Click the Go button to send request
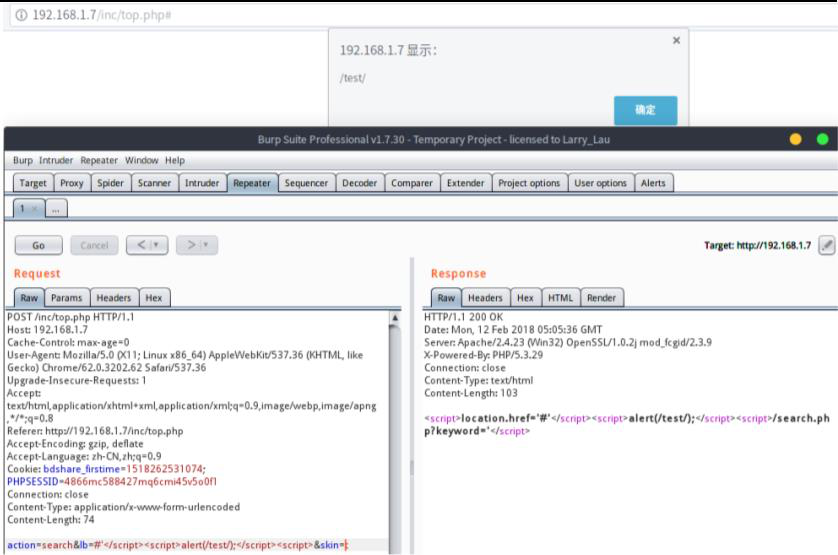 tap(38, 245)
